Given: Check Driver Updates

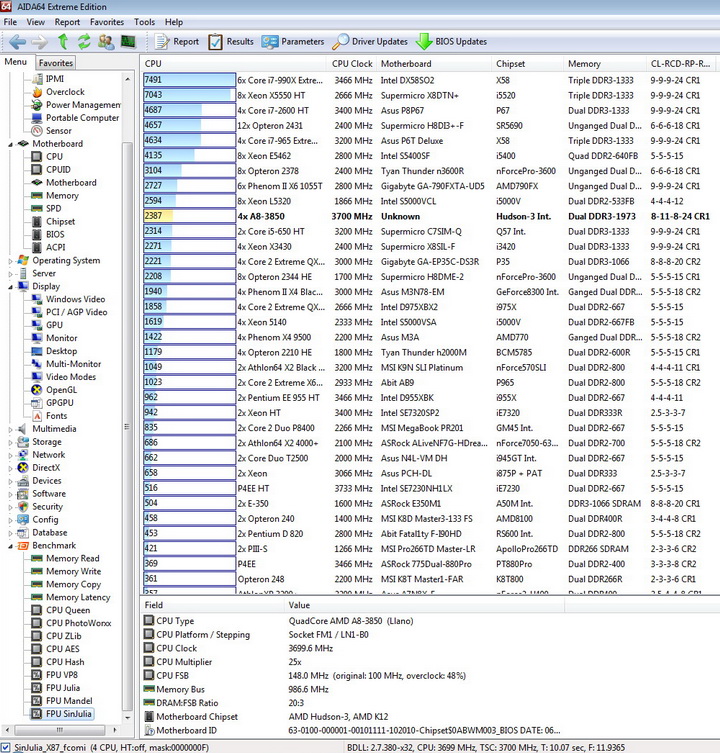Looking at the screenshot, I should click(x=370, y=42).
